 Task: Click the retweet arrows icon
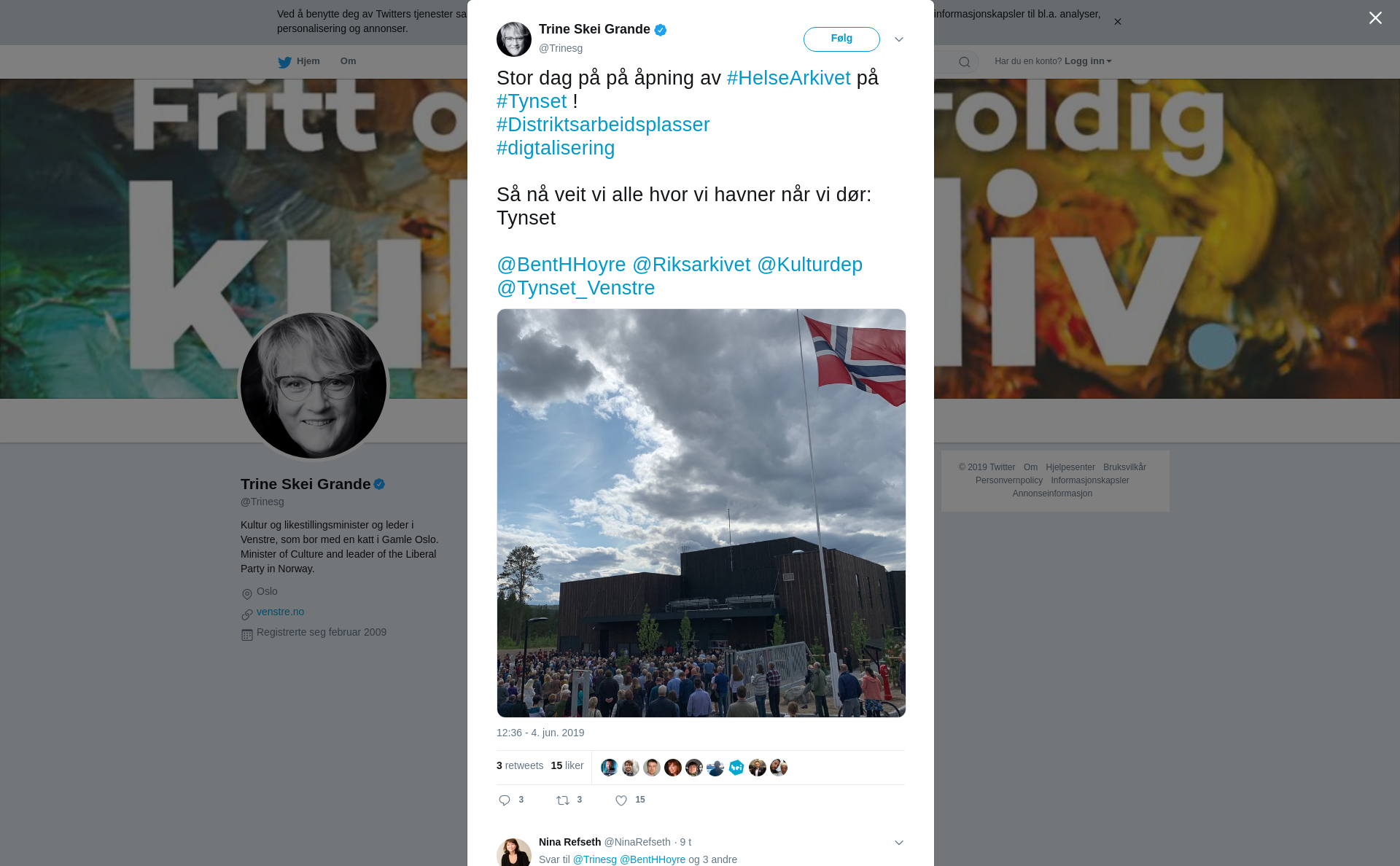[x=563, y=800]
